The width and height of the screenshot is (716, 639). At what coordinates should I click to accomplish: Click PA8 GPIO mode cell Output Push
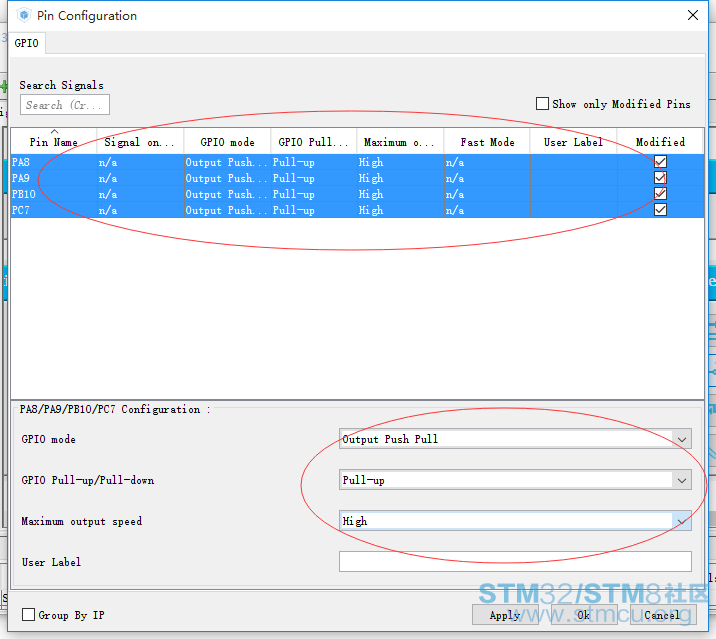click(x=227, y=162)
